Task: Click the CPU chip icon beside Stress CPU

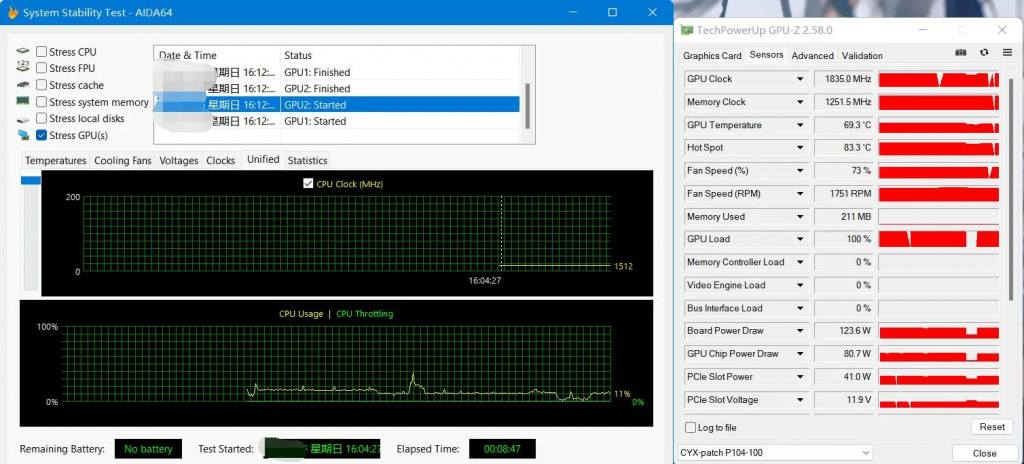Action: click(x=24, y=52)
